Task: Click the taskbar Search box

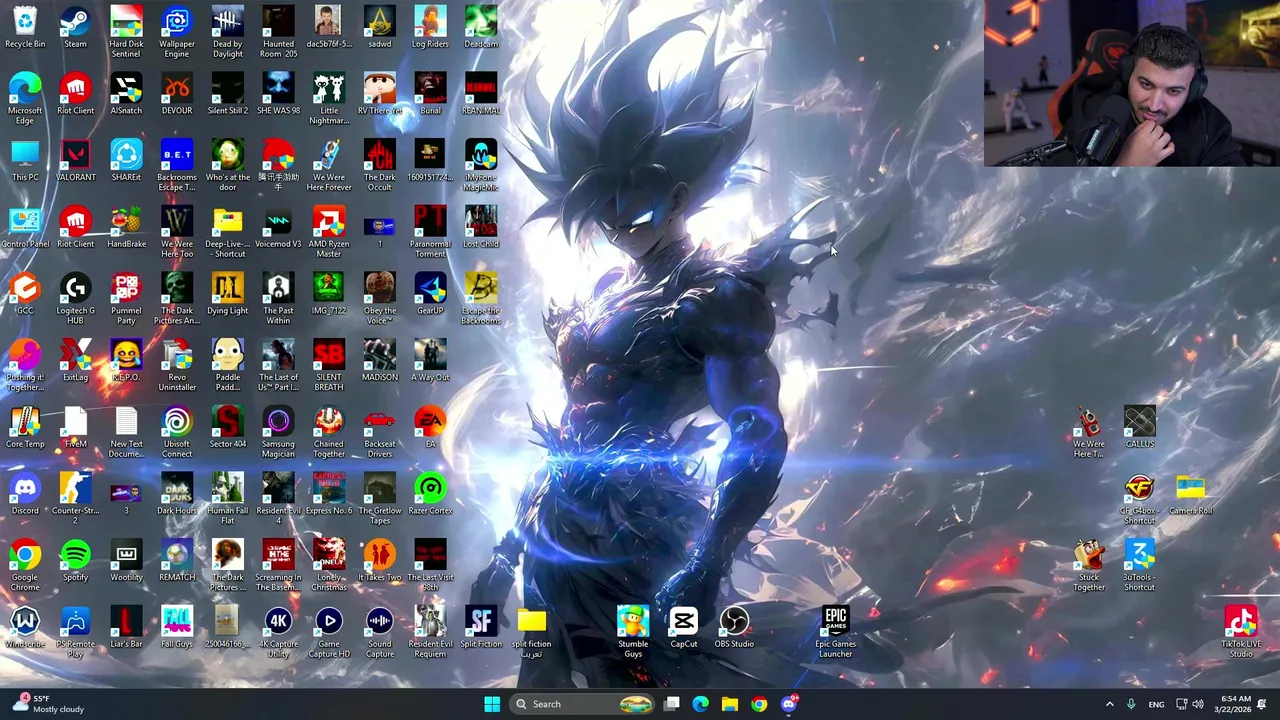Action: point(583,704)
